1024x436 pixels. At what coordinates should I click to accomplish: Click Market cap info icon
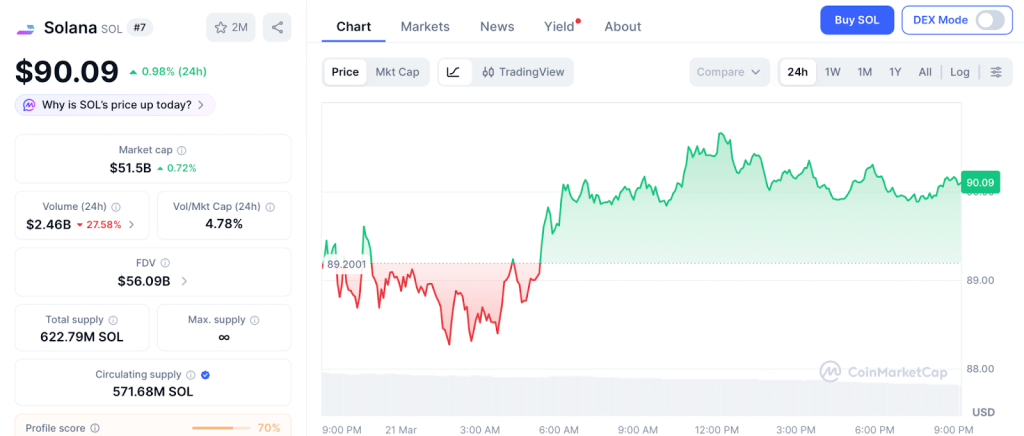click(x=181, y=150)
